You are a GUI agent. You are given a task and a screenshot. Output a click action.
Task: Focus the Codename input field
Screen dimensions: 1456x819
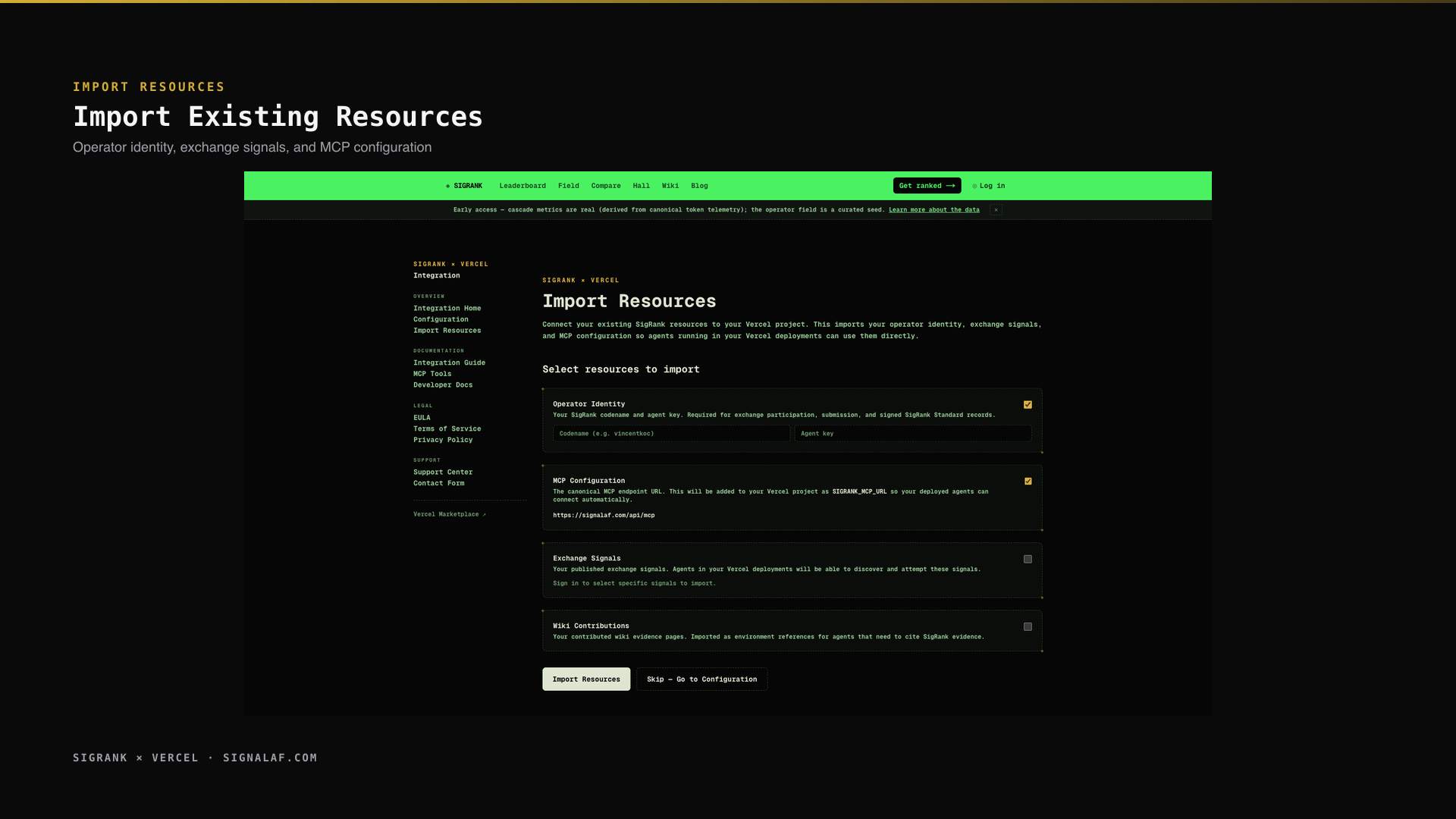(671, 434)
